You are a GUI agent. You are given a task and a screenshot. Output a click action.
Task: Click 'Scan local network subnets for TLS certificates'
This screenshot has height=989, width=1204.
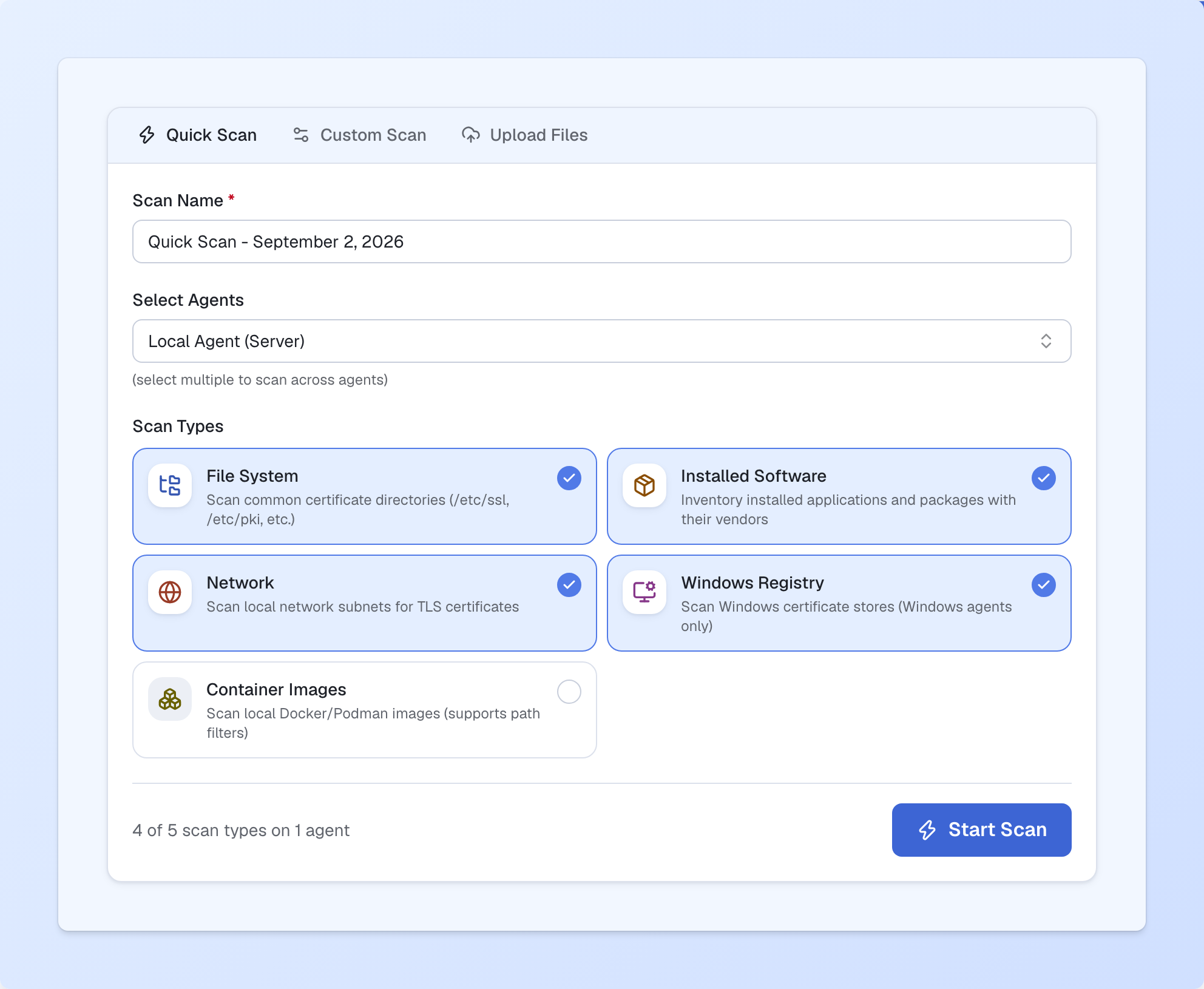point(362,607)
